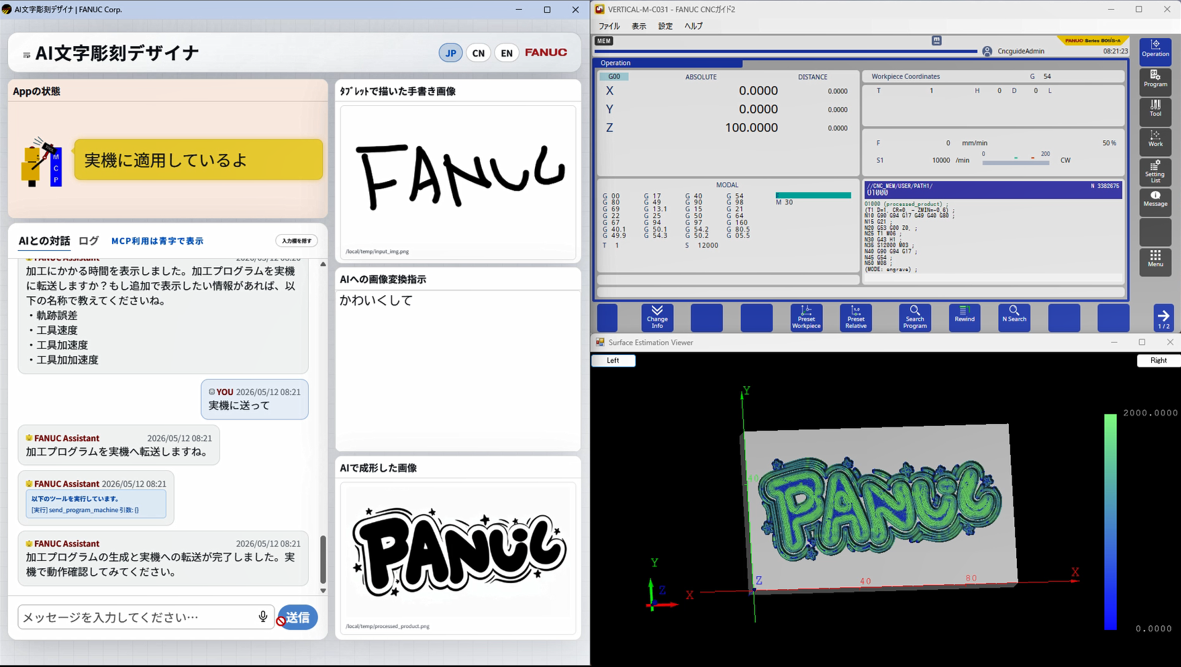Viewport: 1181px width, 667px height.
Task: Click the Preset Workpiece softkey
Action: pyautogui.click(x=806, y=318)
